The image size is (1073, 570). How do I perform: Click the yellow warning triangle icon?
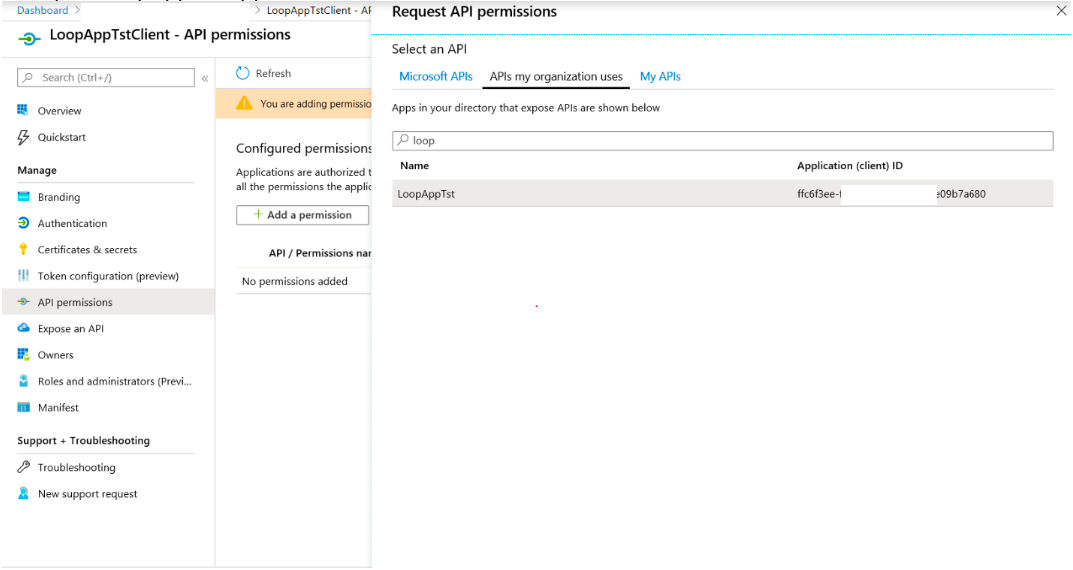(x=244, y=103)
